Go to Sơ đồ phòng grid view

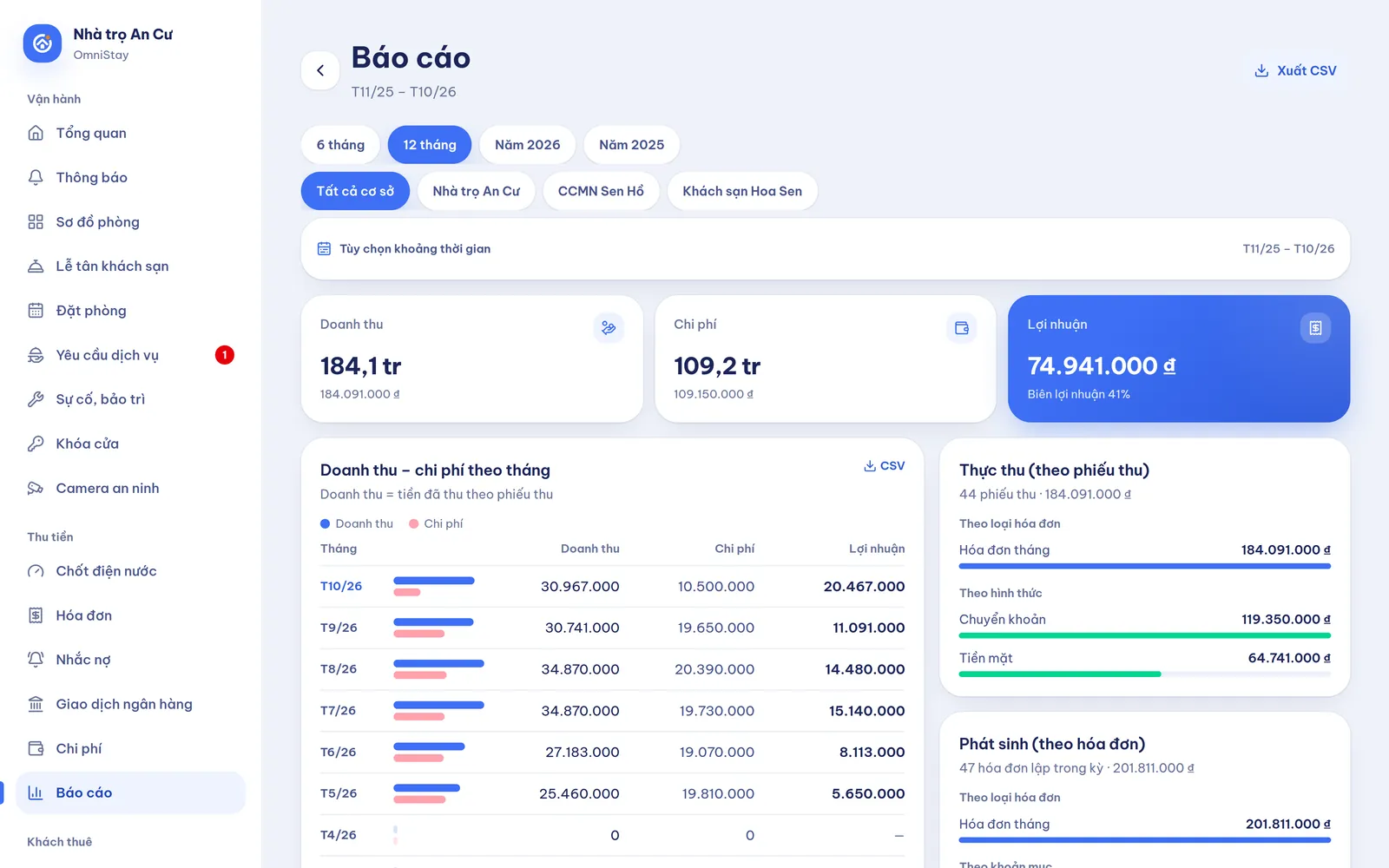click(x=130, y=221)
